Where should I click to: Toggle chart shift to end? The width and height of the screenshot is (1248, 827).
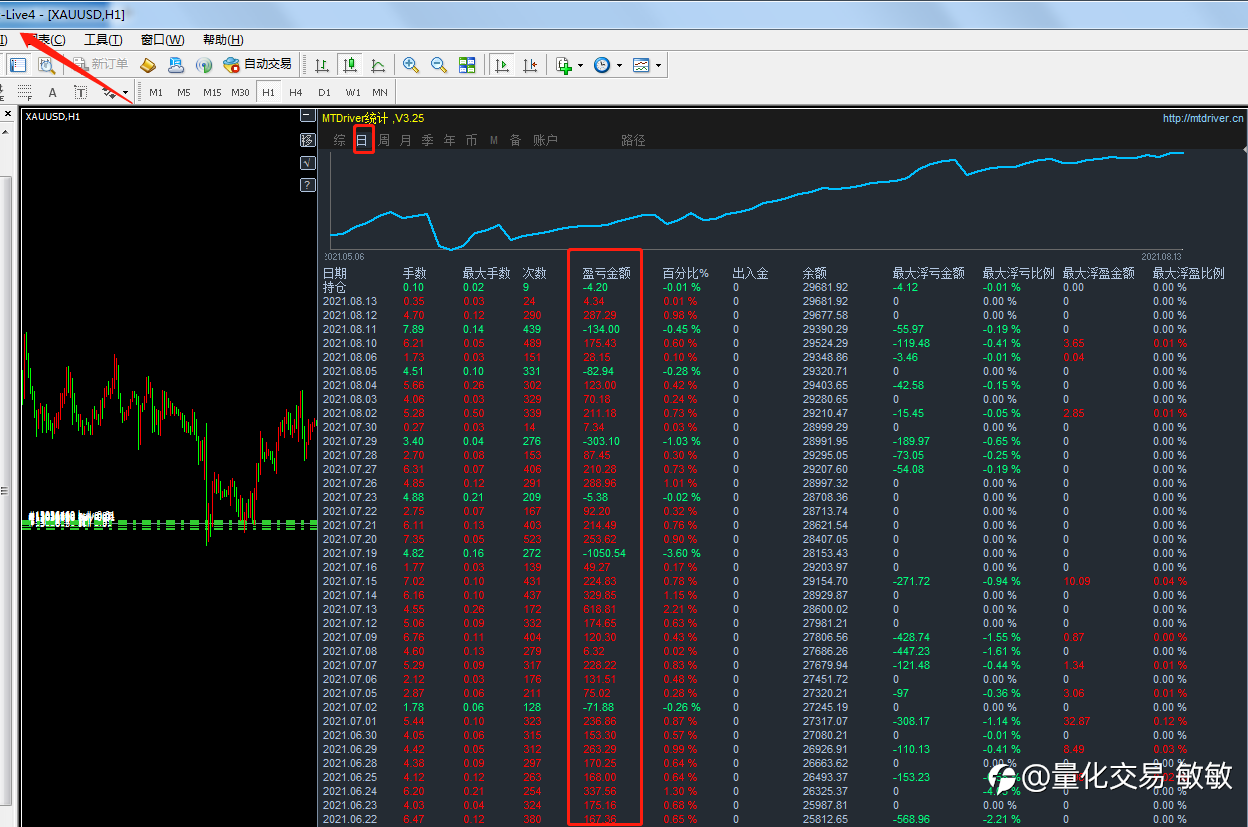[530, 65]
